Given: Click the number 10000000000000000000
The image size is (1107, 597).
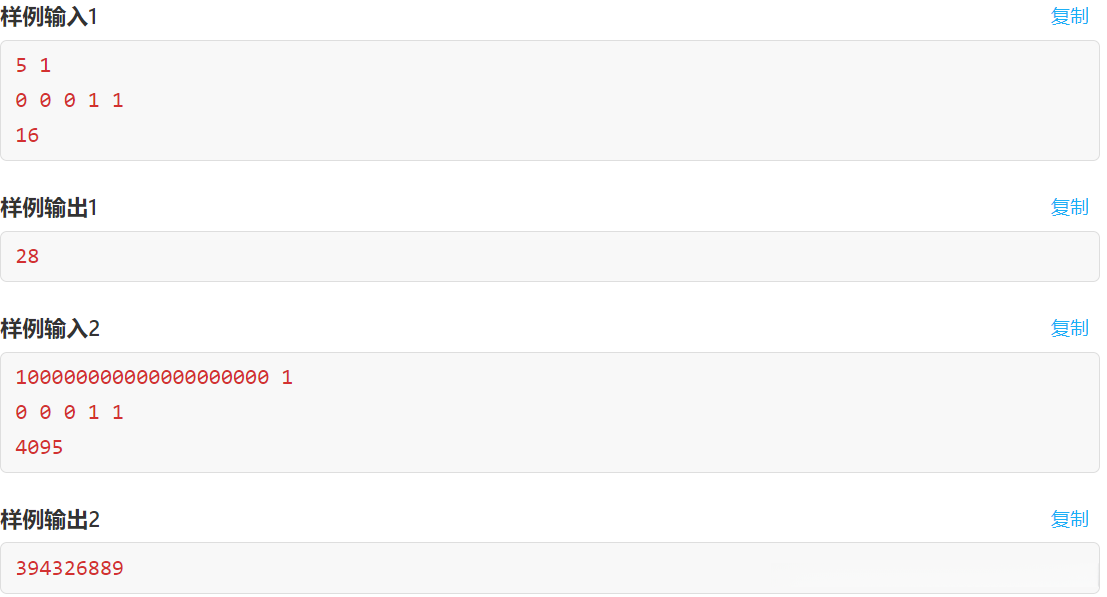Looking at the screenshot, I should click(x=142, y=377).
